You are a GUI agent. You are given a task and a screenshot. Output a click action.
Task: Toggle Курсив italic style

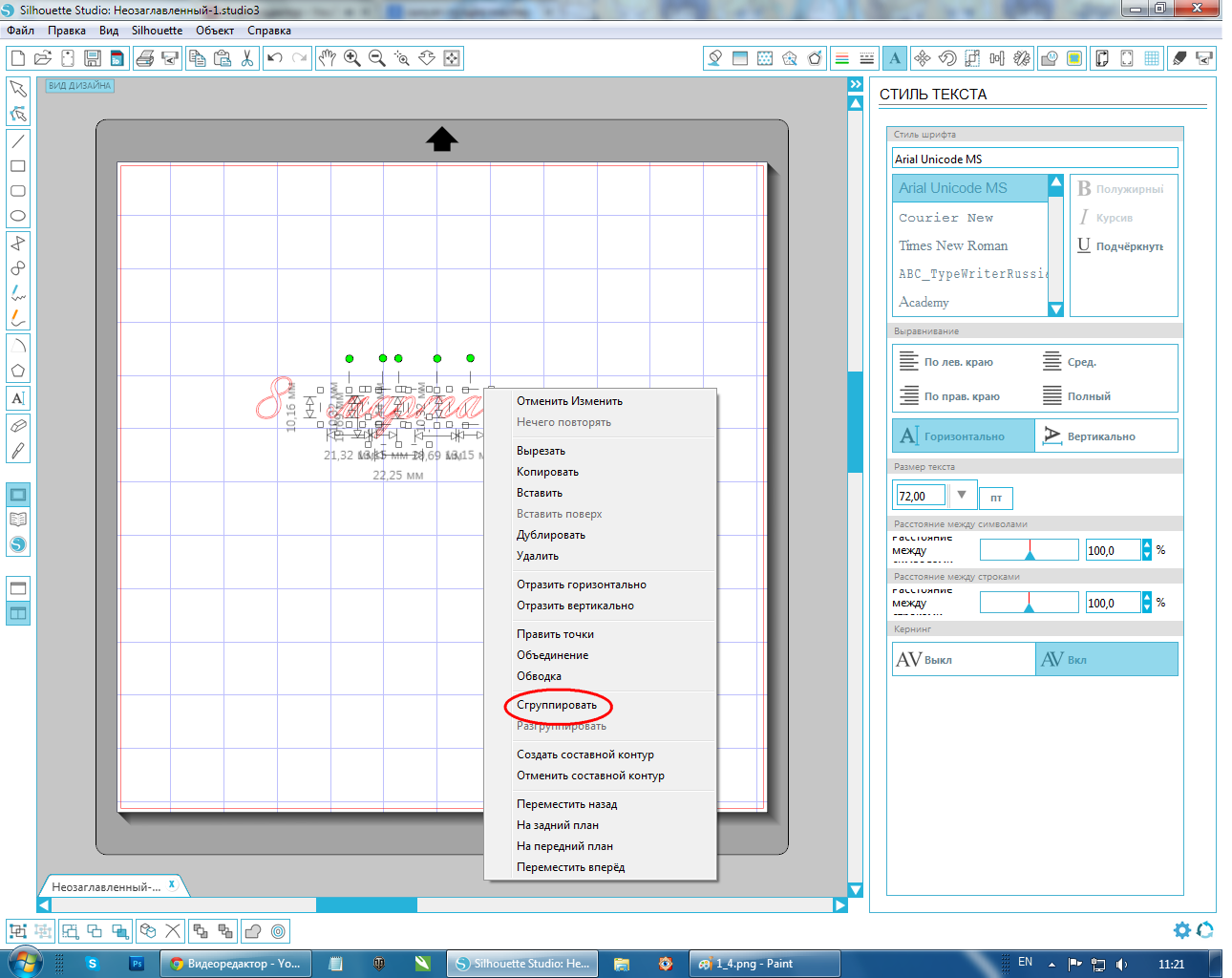pos(1106,218)
